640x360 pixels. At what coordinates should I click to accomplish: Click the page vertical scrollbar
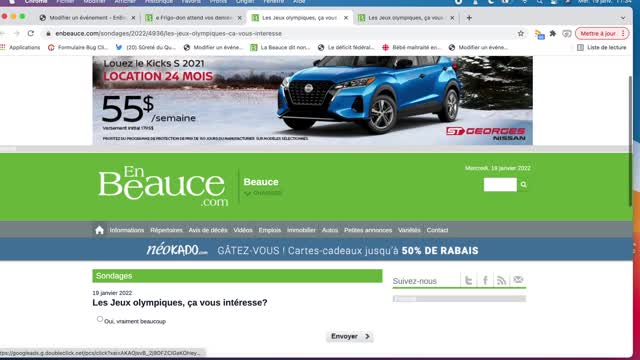click(630, 141)
